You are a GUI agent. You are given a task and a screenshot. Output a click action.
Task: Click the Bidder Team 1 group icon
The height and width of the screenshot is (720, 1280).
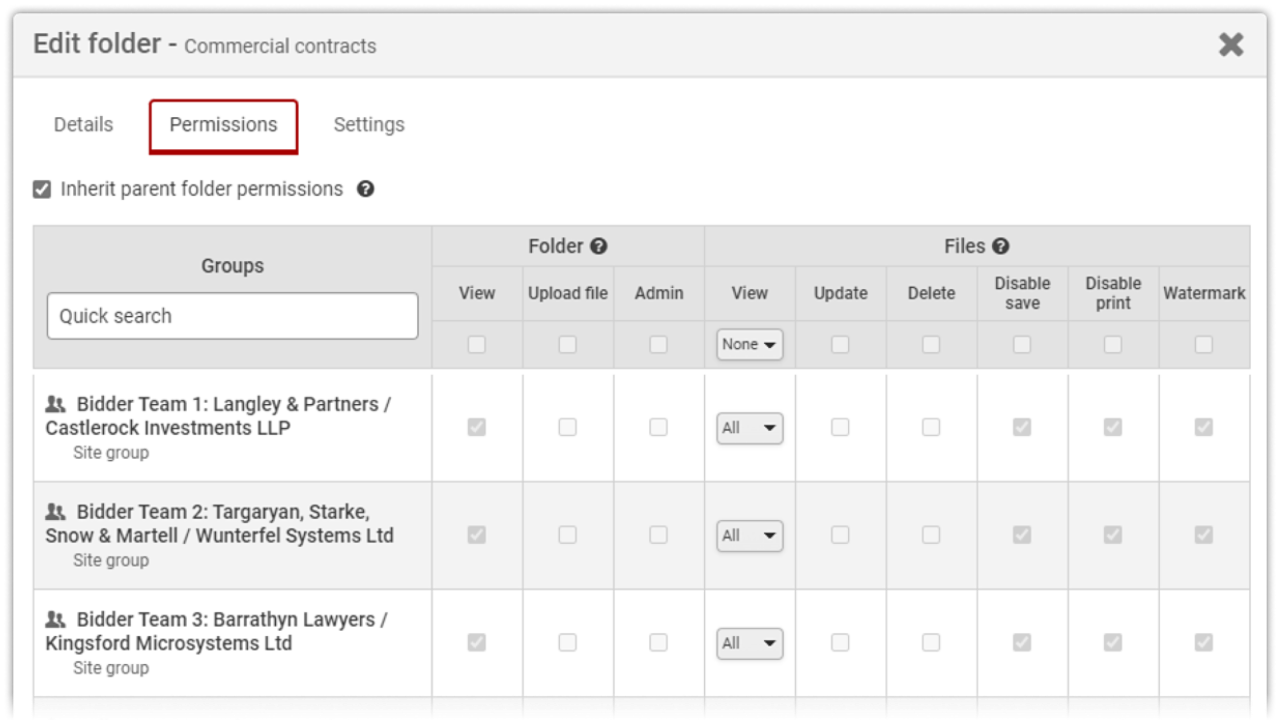(56, 404)
